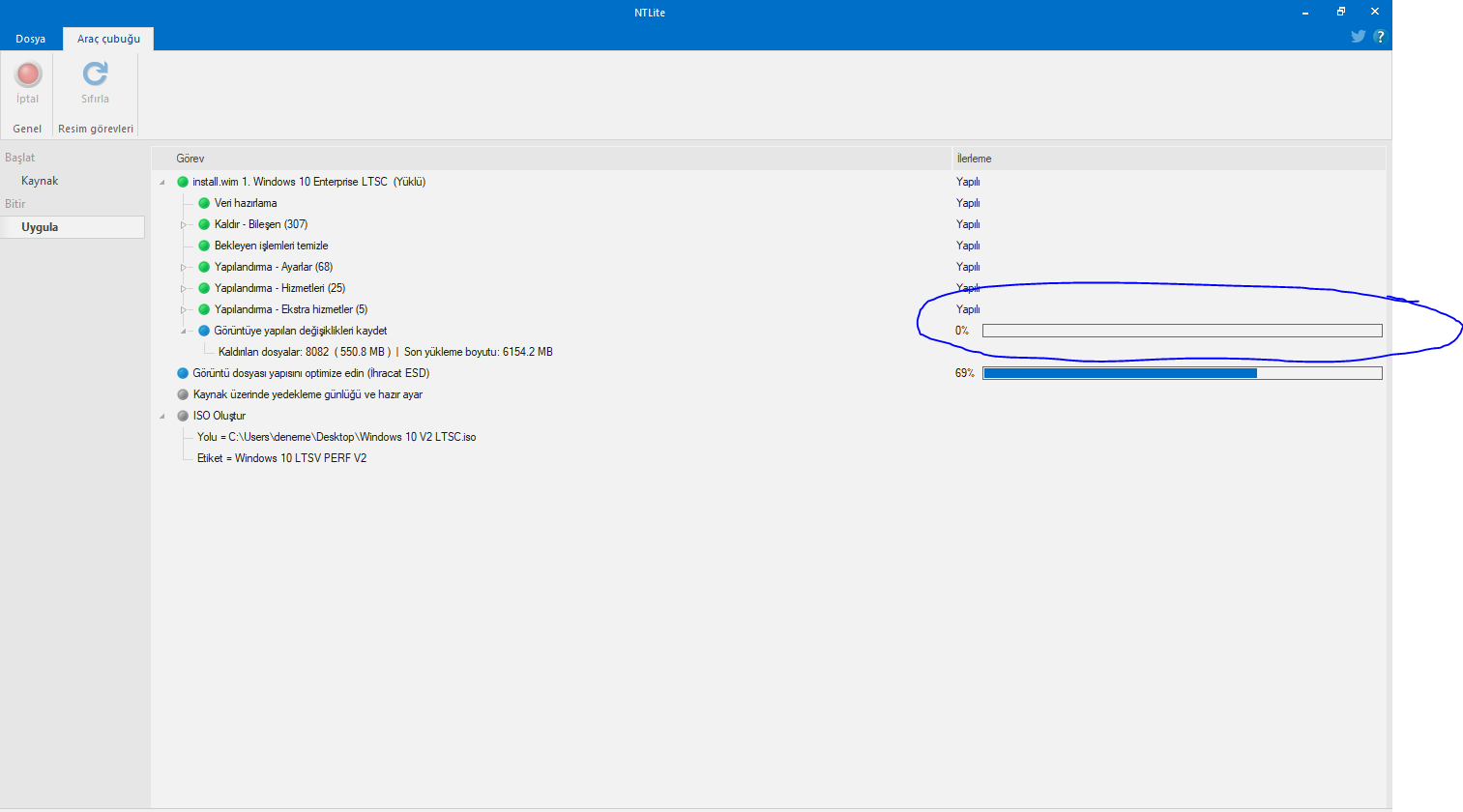Open the Dosya menu
Viewport: 1463px width, 812px height.
(31, 39)
